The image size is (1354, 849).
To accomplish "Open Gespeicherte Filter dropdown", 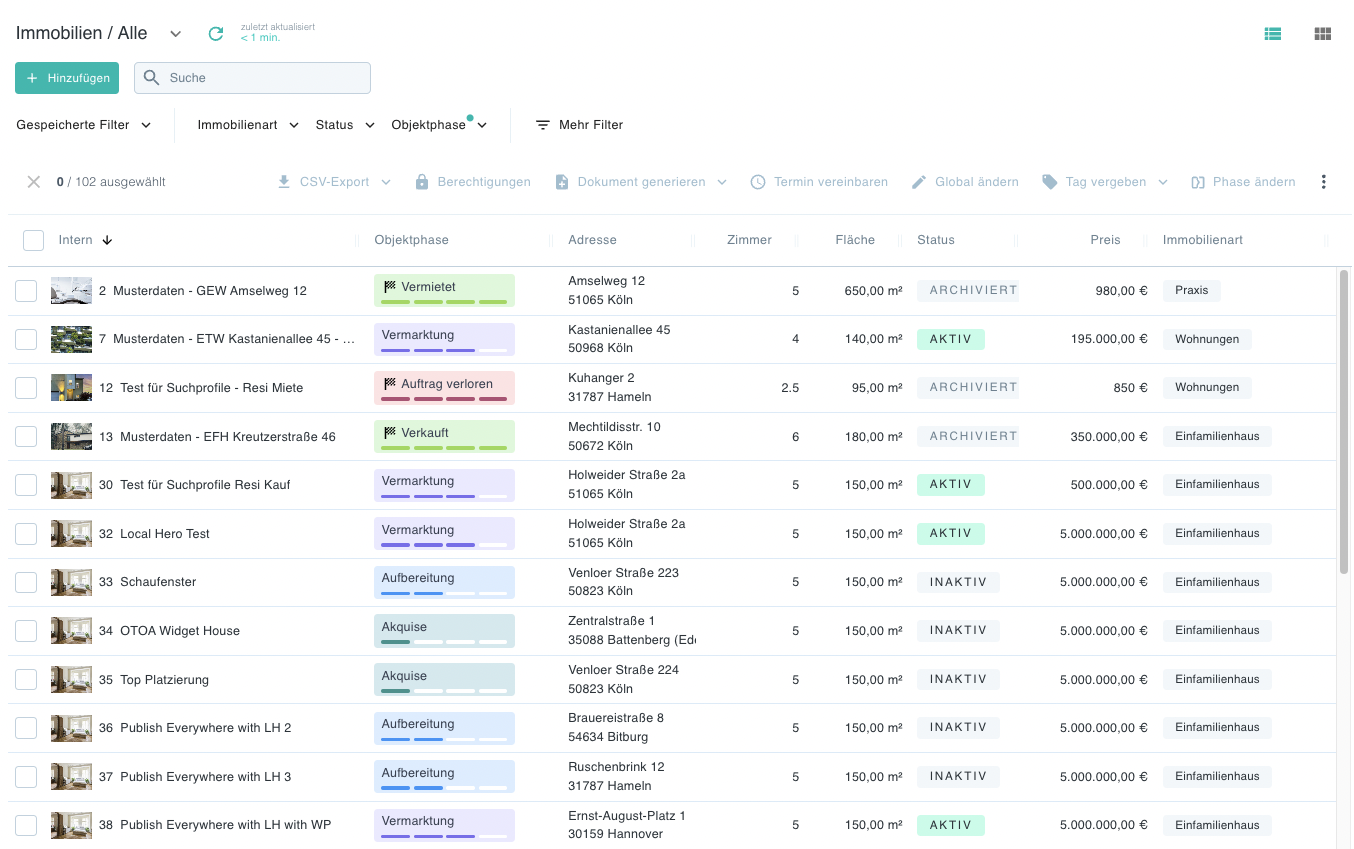I will point(84,125).
